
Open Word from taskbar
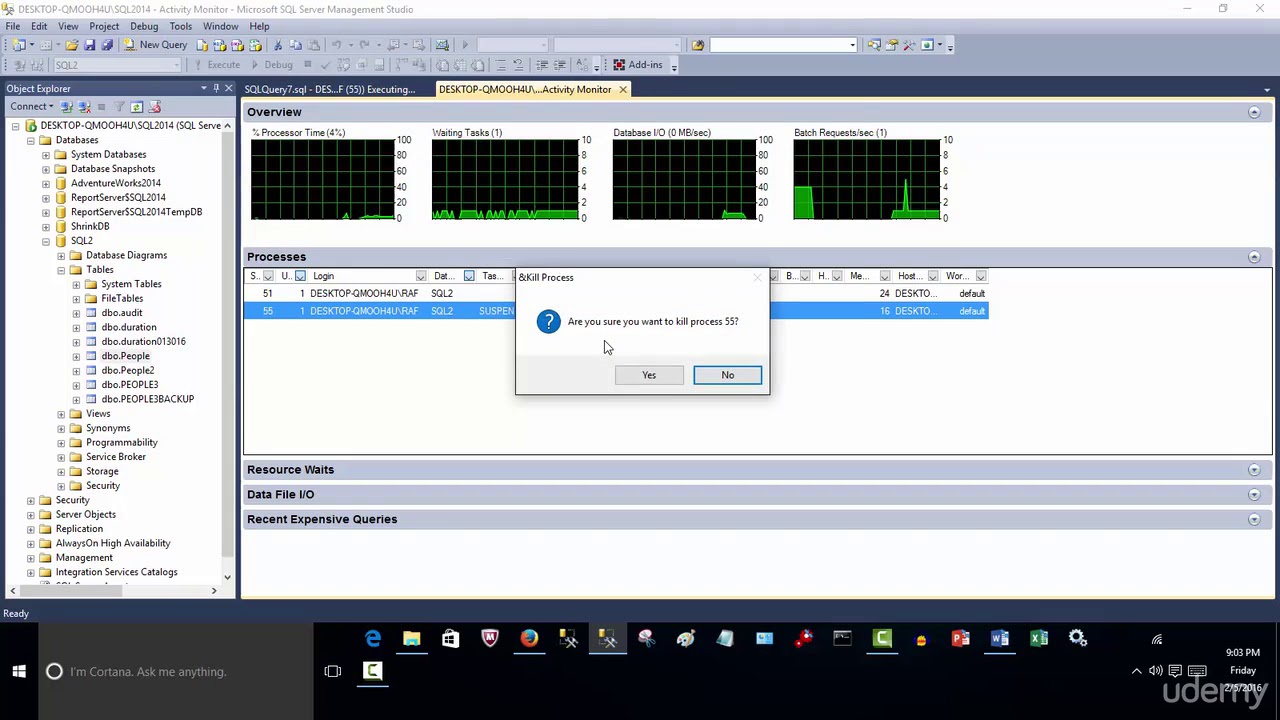(x=1000, y=638)
